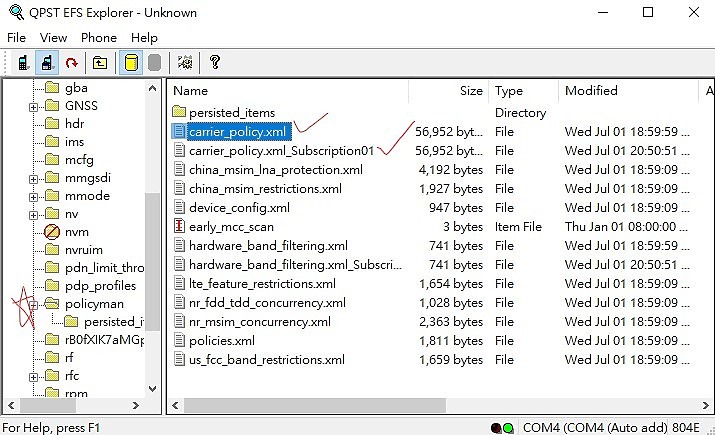This screenshot has height=435, width=715.
Task: Collapse the policyman tree node
Action: [33, 305]
